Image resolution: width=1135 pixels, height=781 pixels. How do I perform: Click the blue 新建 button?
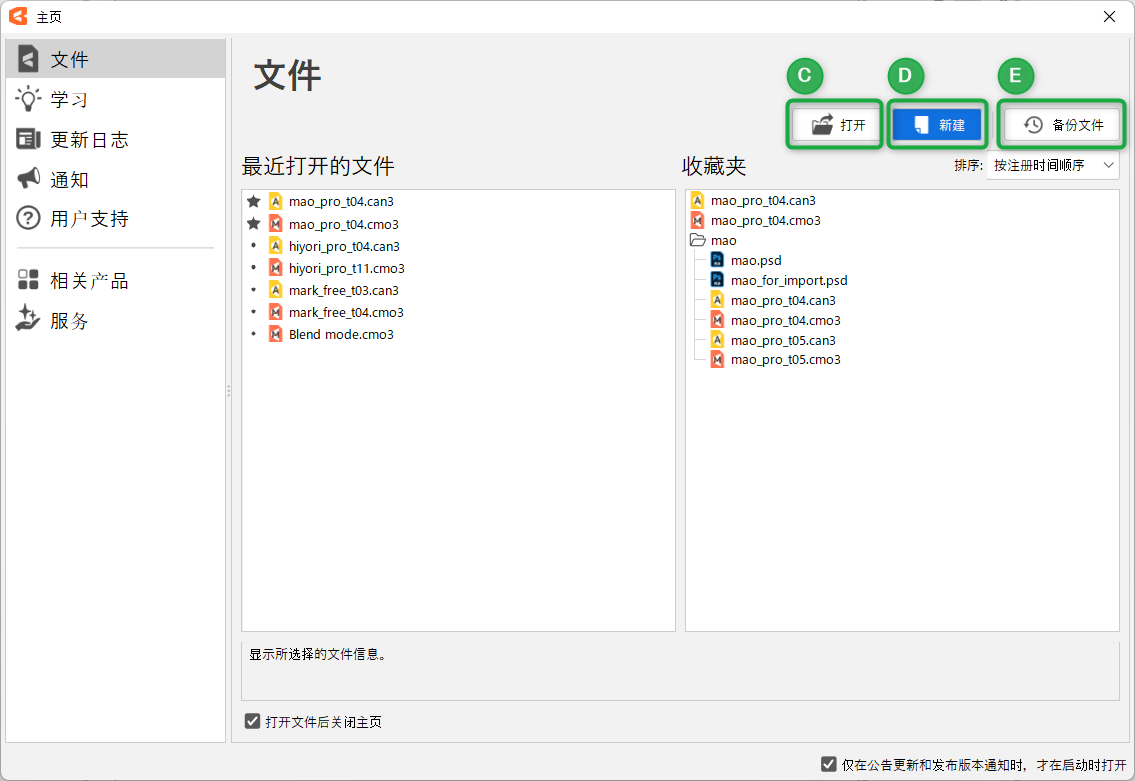(x=937, y=125)
